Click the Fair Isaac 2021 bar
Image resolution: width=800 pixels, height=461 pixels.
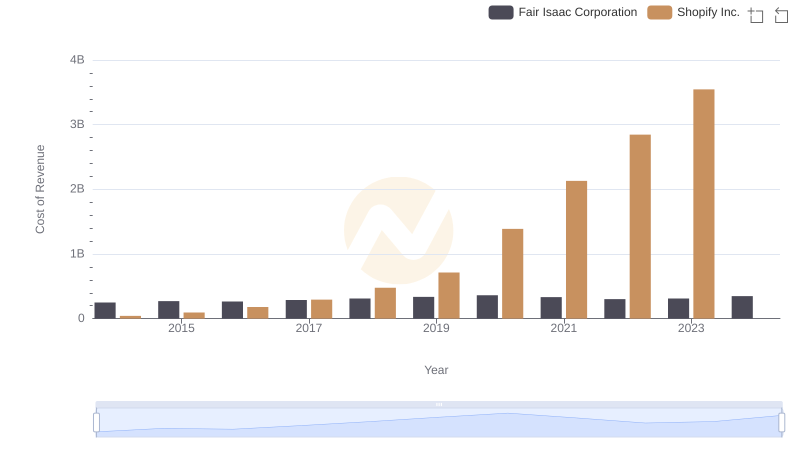[551, 308]
